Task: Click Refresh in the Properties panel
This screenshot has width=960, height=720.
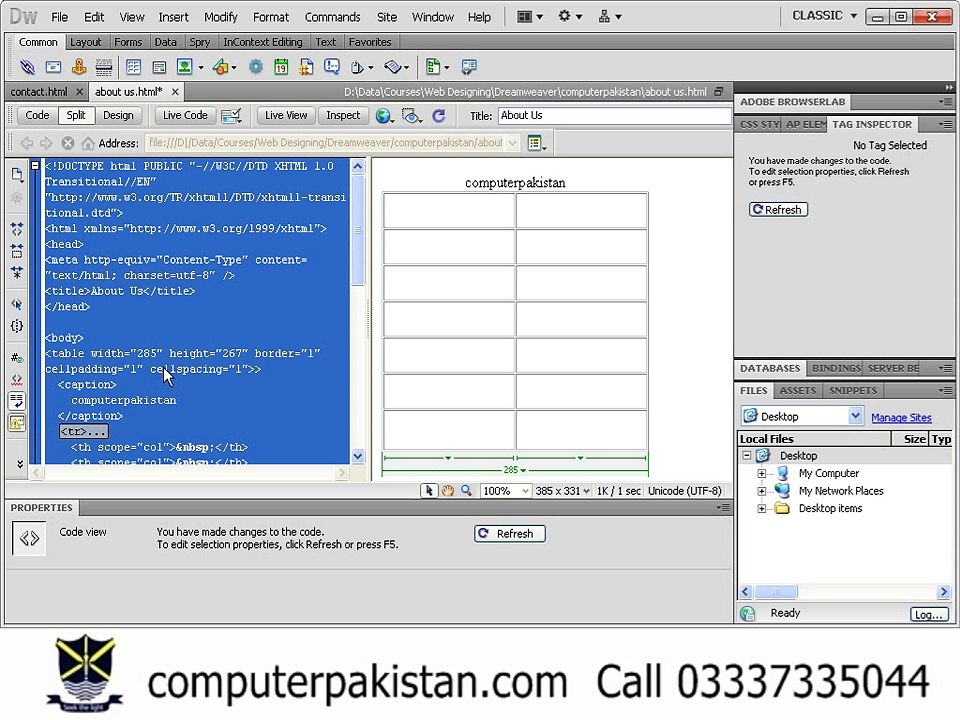Action: [509, 534]
